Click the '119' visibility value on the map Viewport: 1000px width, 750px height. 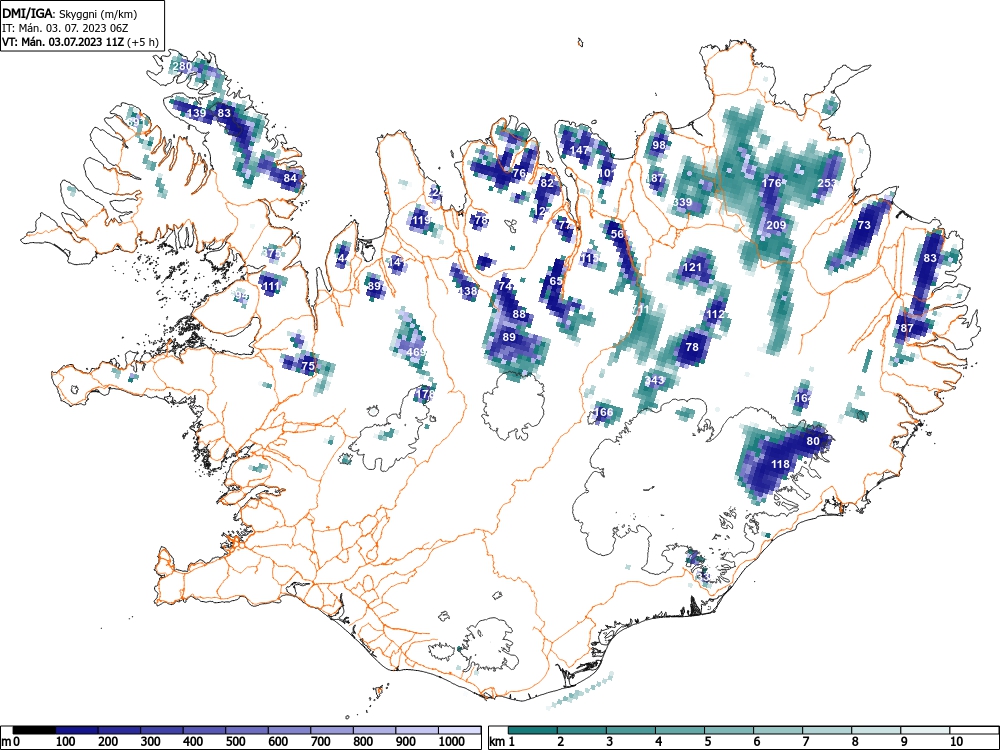[x=421, y=221]
